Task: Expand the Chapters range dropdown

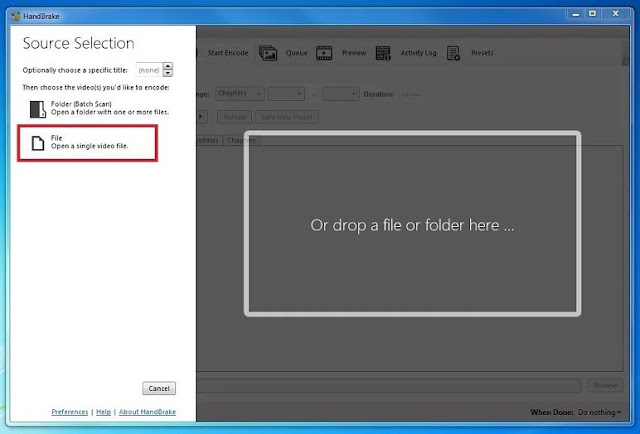Action: coord(240,94)
